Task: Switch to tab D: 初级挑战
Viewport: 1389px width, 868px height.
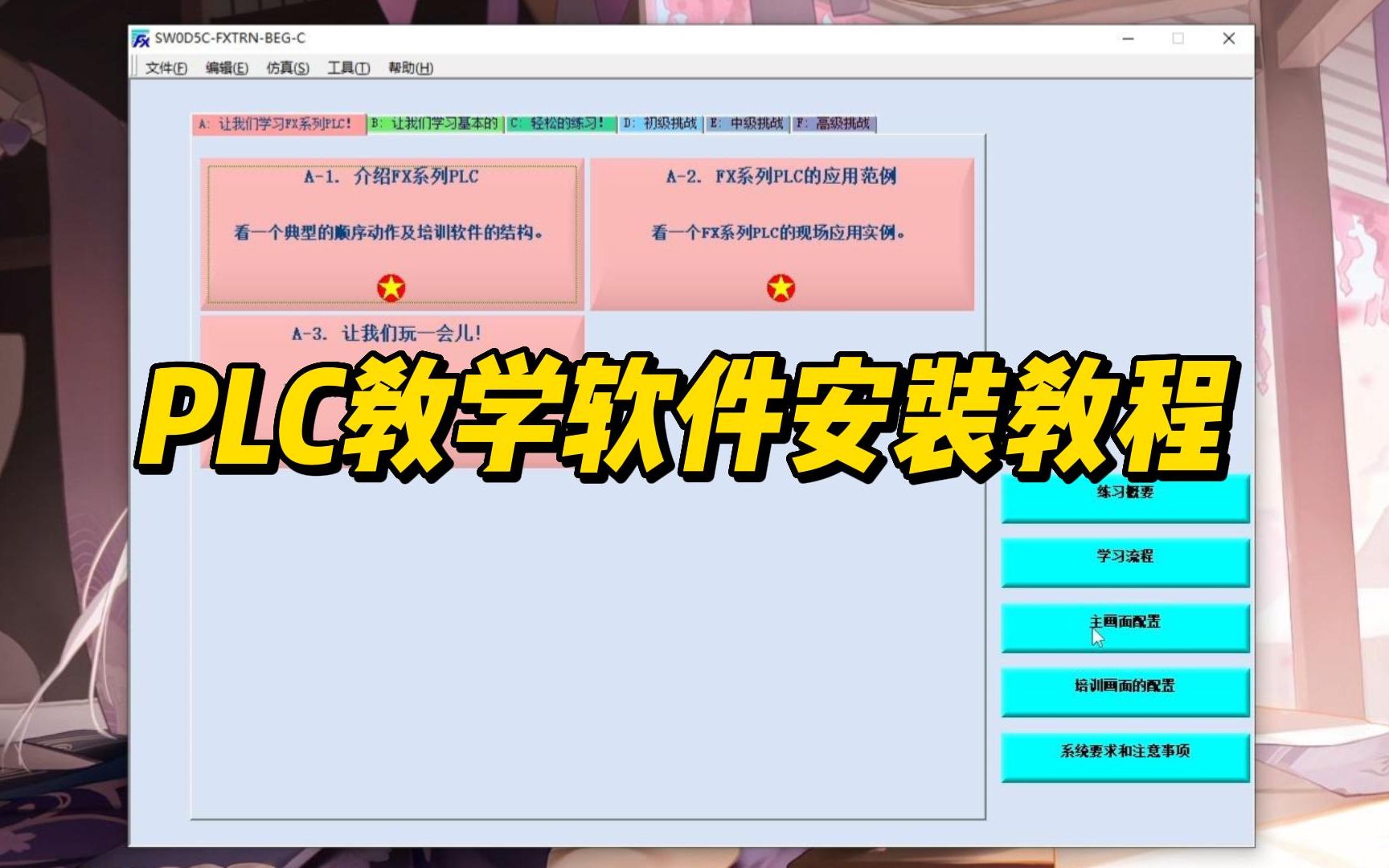Action: pyautogui.click(x=659, y=125)
